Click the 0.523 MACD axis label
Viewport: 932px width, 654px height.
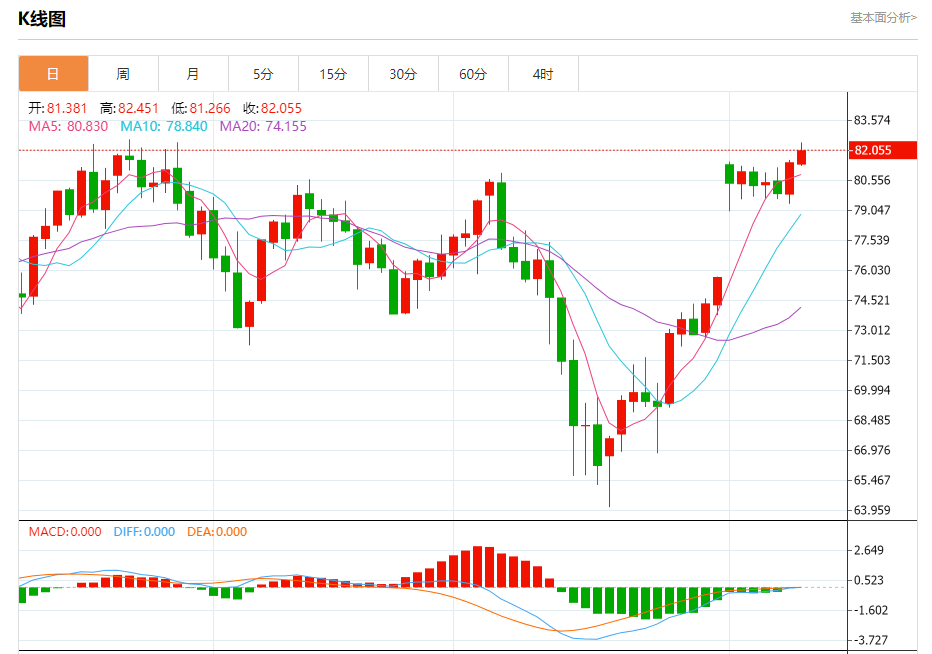pos(869,580)
